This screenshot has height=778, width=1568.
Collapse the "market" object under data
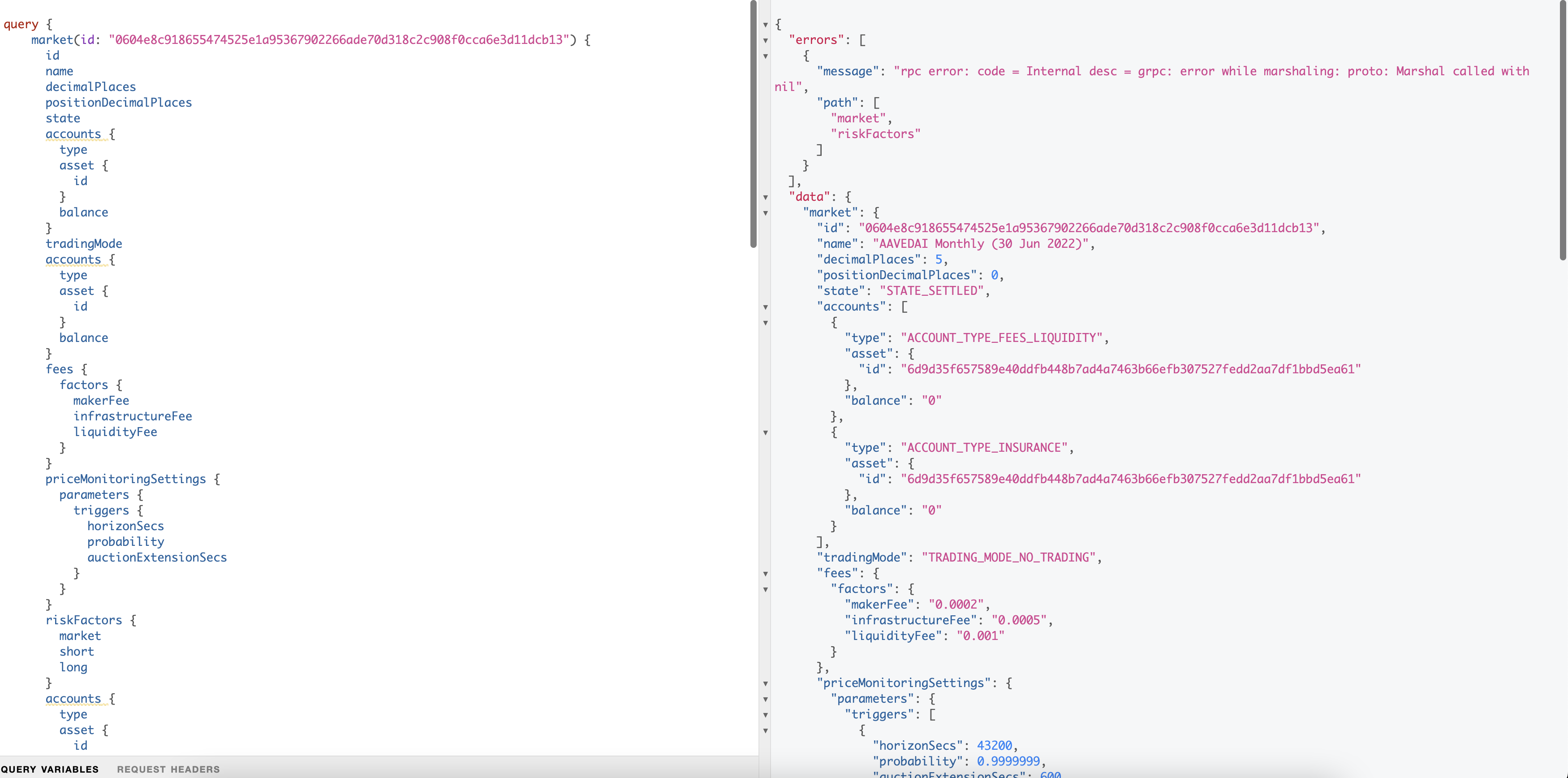click(765, 213)
